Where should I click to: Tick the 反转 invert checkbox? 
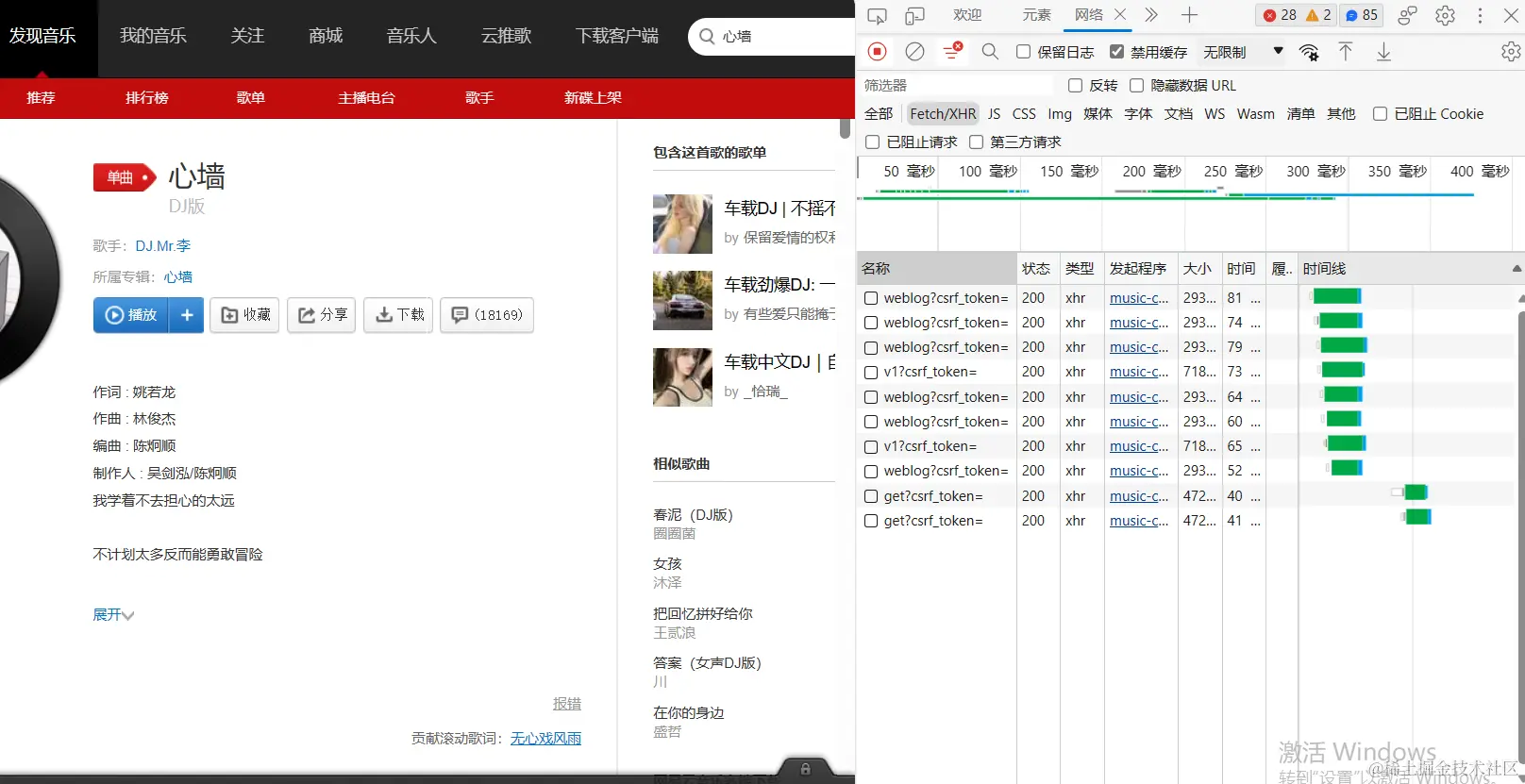click(x=1075, y=85)
